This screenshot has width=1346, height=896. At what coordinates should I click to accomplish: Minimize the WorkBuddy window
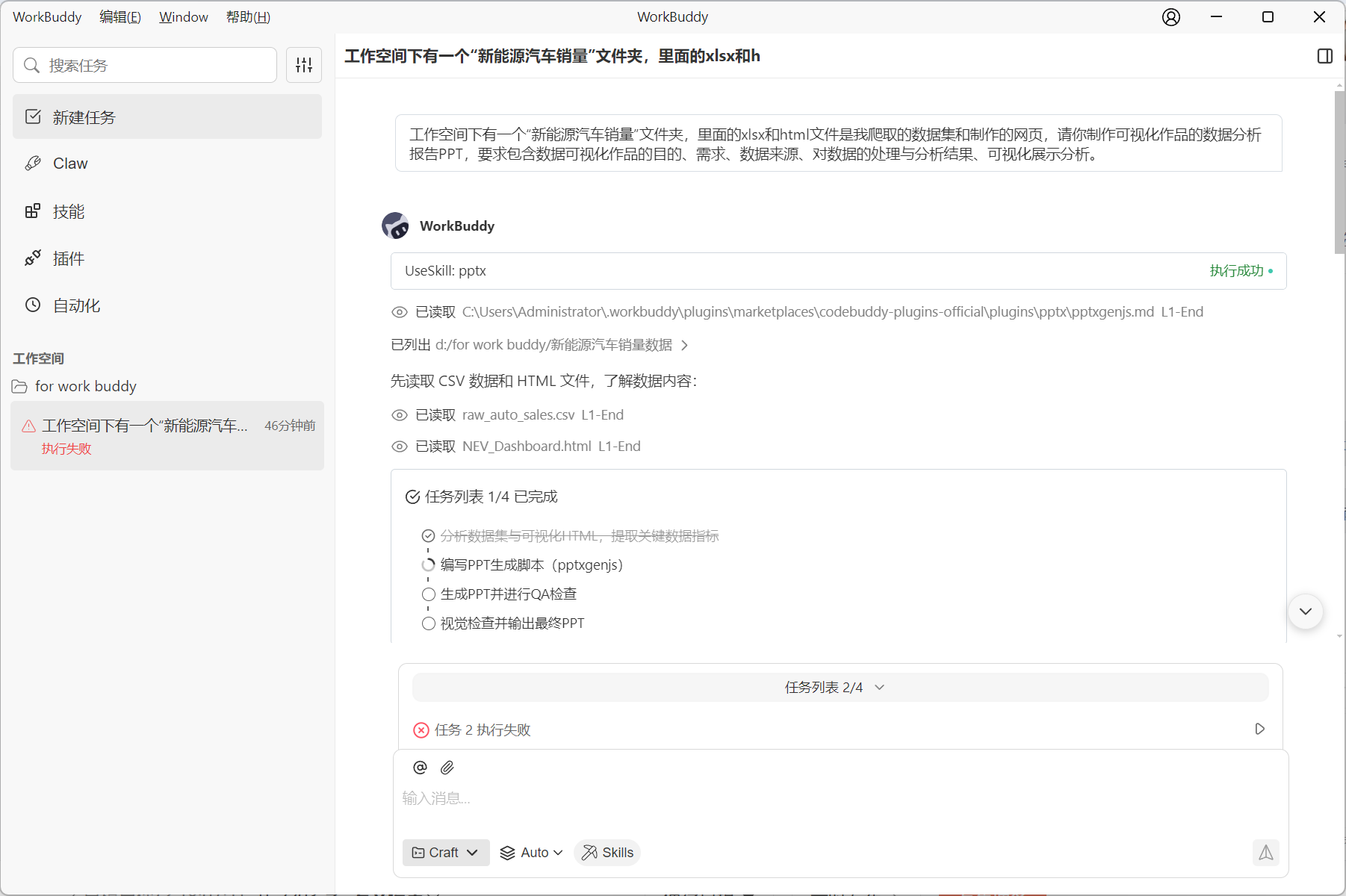[x=1216, y=17]
